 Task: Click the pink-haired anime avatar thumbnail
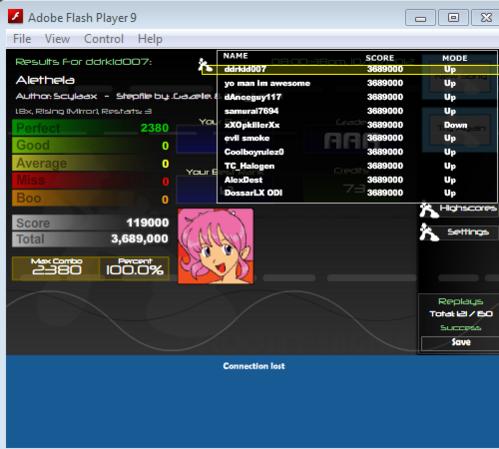(x=216, y=246)
